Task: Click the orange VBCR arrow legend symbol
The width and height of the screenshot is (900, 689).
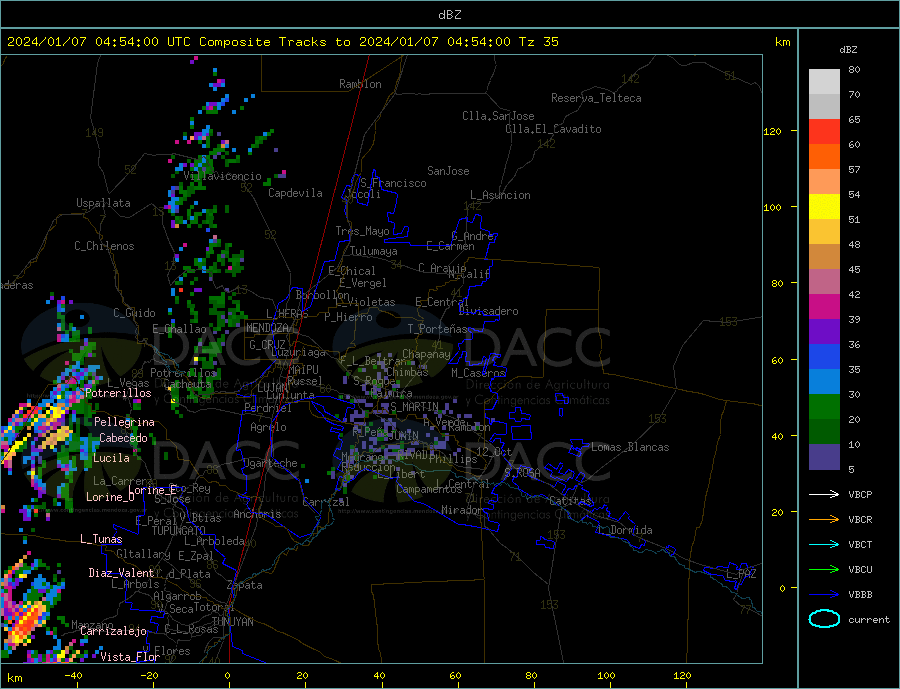Action: click(824, 520)
